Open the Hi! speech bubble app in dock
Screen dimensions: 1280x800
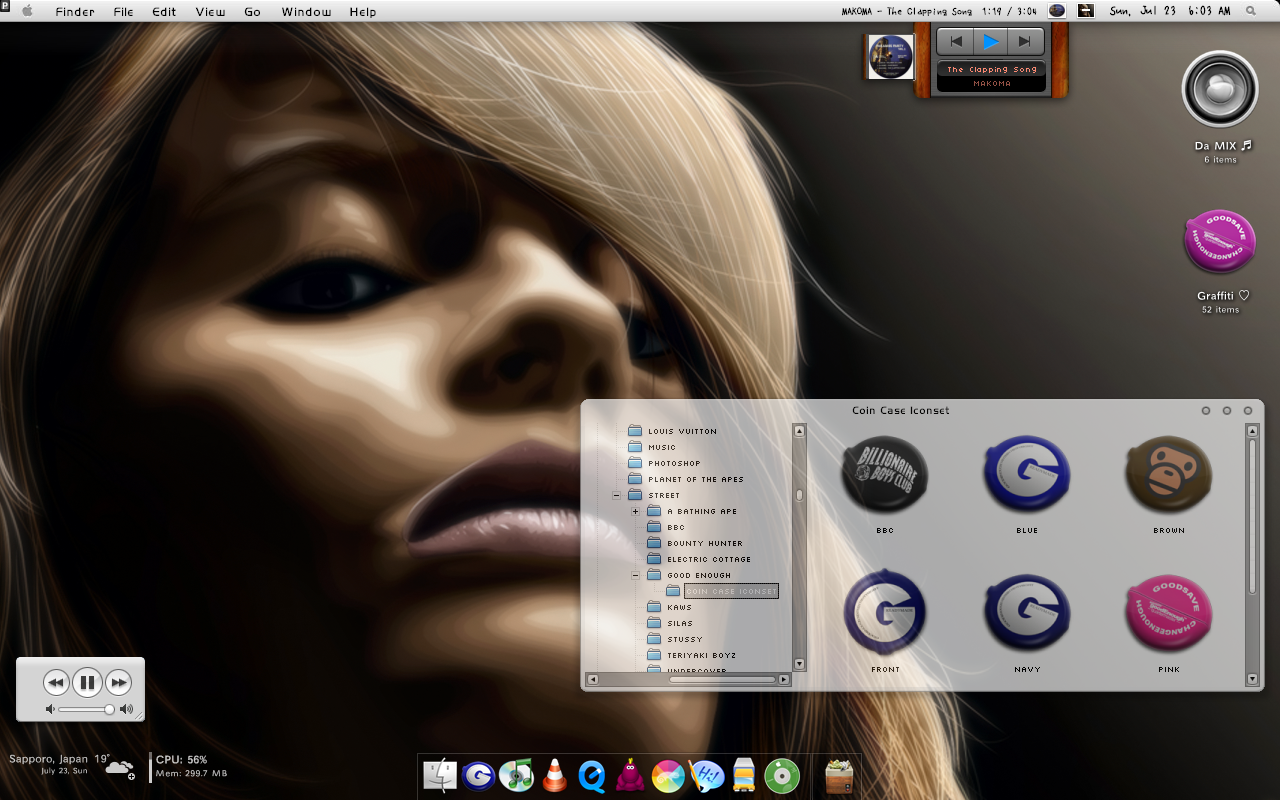pos(707,776)
